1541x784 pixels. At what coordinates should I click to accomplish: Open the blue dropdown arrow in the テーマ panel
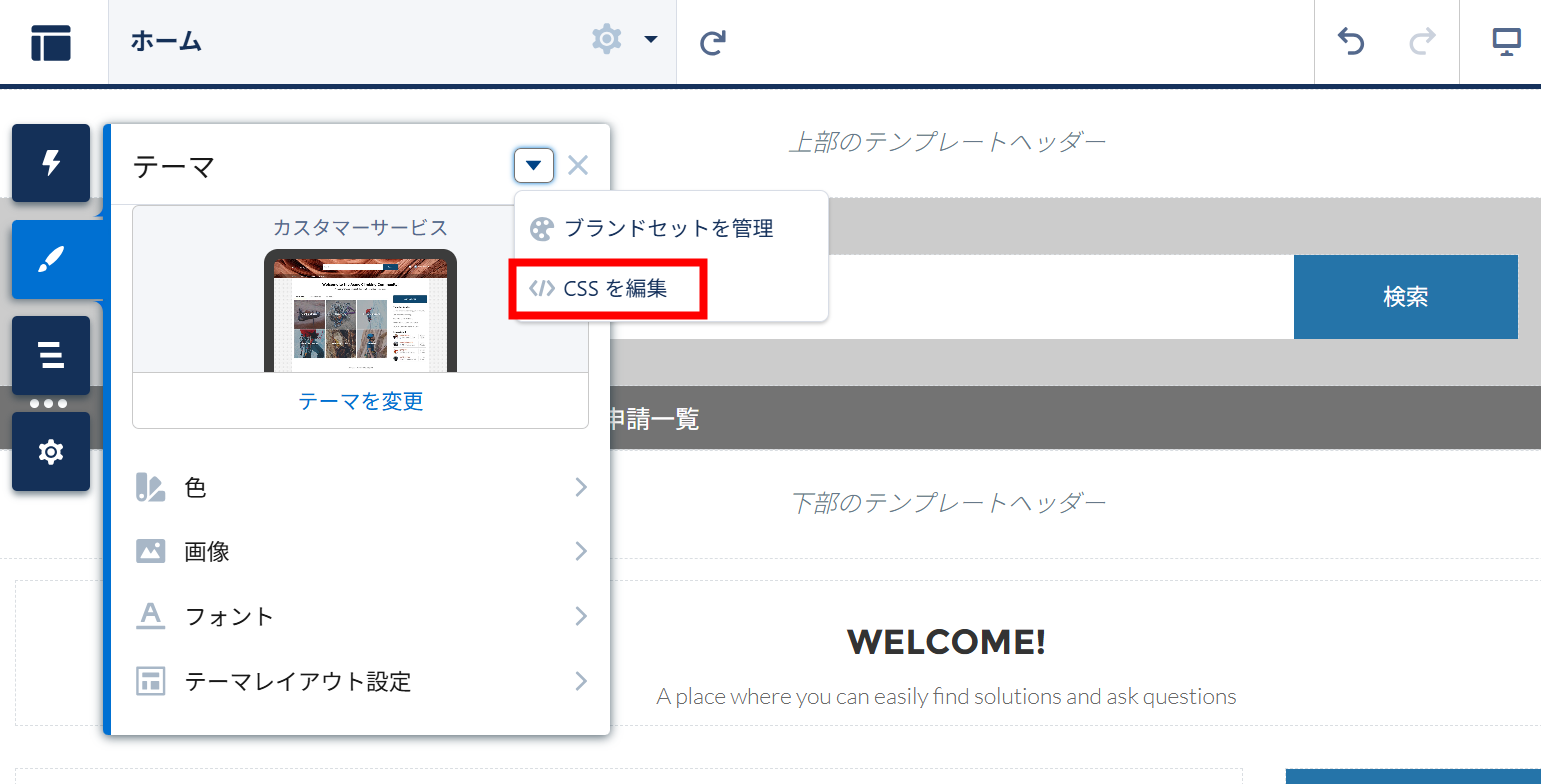534,165
